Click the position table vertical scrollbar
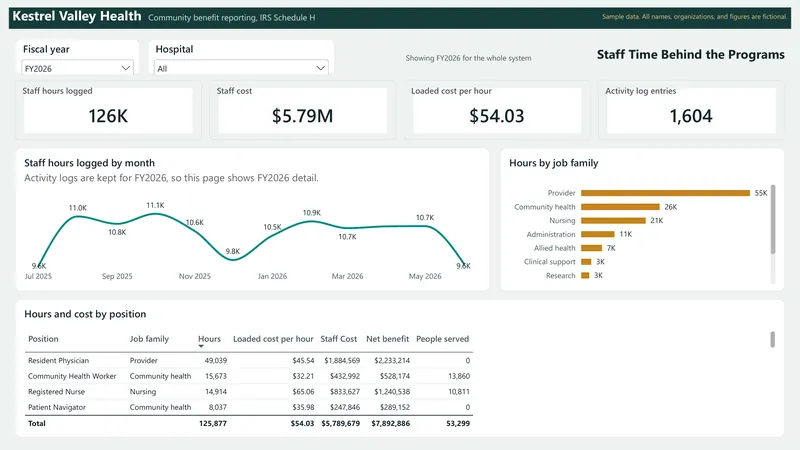Screen dimensions: 800x450 click(x=772, y=339)
